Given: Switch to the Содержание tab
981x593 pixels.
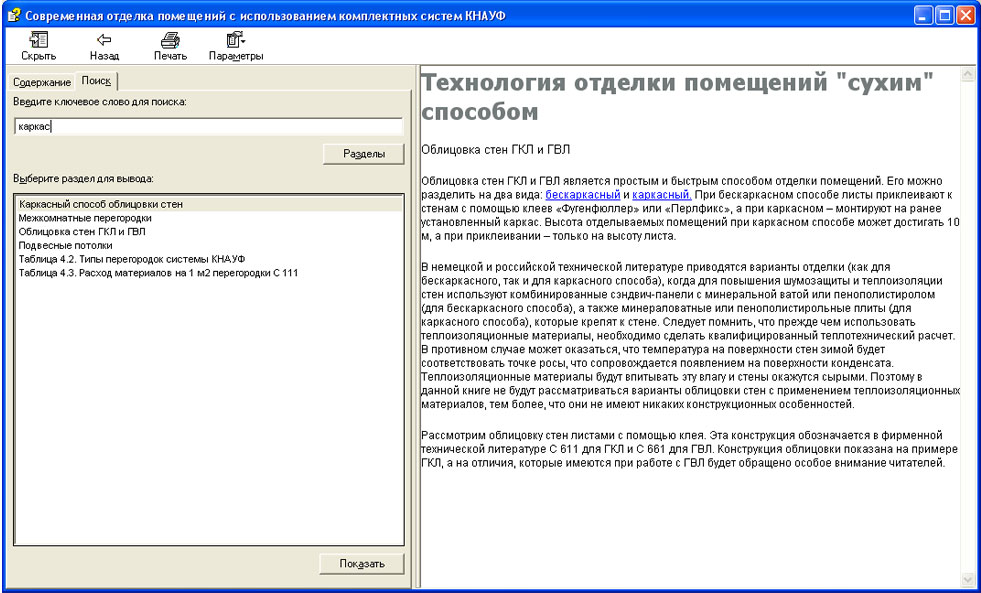Looking at the screenshot, I should (x=42, y=83).
